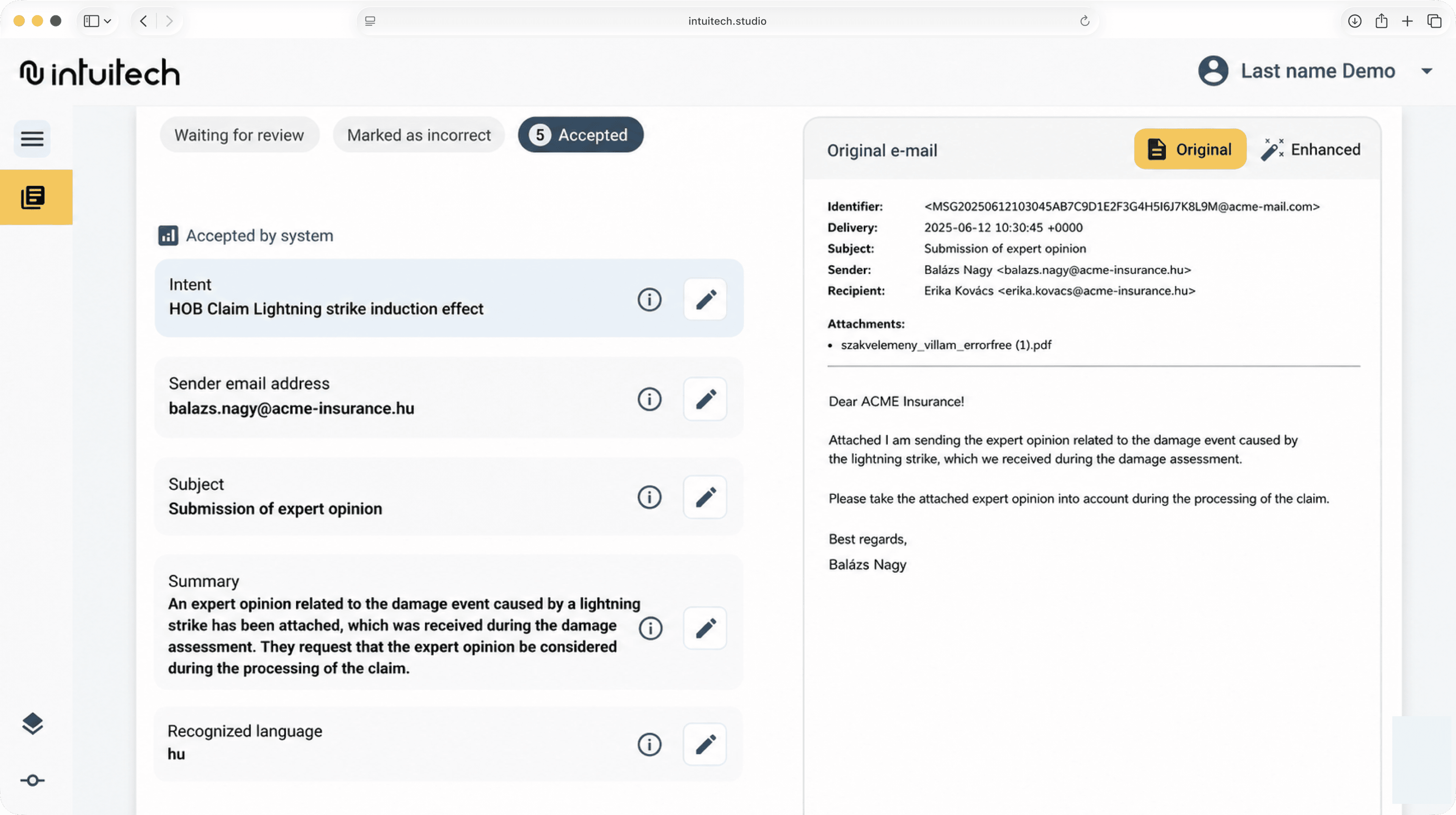This screenshot has width=1456, height=815.
Task: Edit the Sender email address field
Action: [x=705, y=399]
